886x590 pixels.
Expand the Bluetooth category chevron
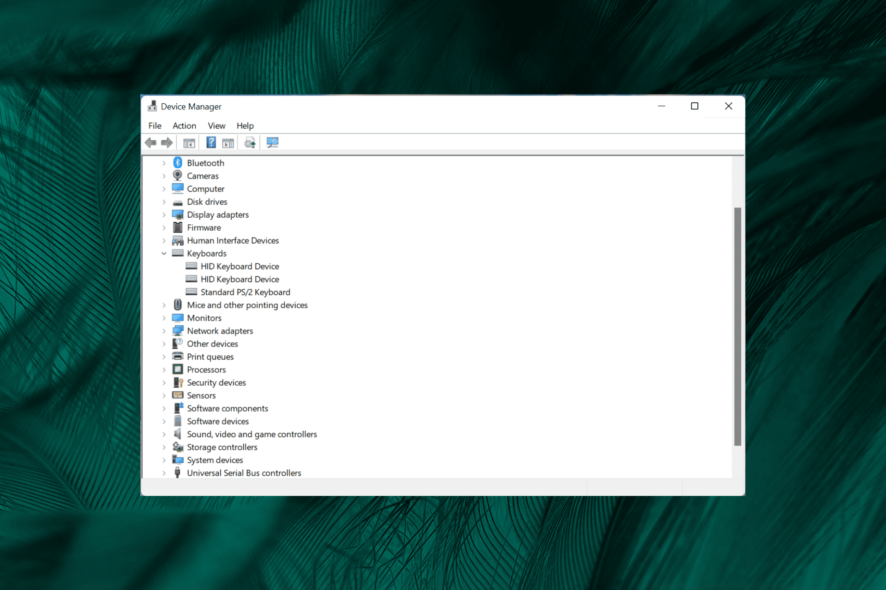(164, 163)
